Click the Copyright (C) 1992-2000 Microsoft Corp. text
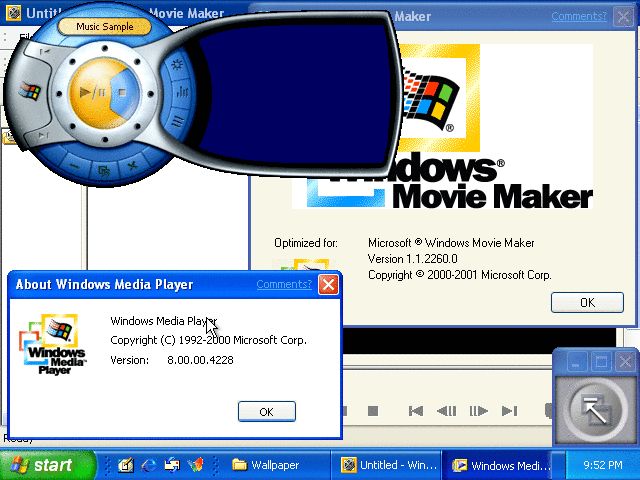 coord(208,340)
